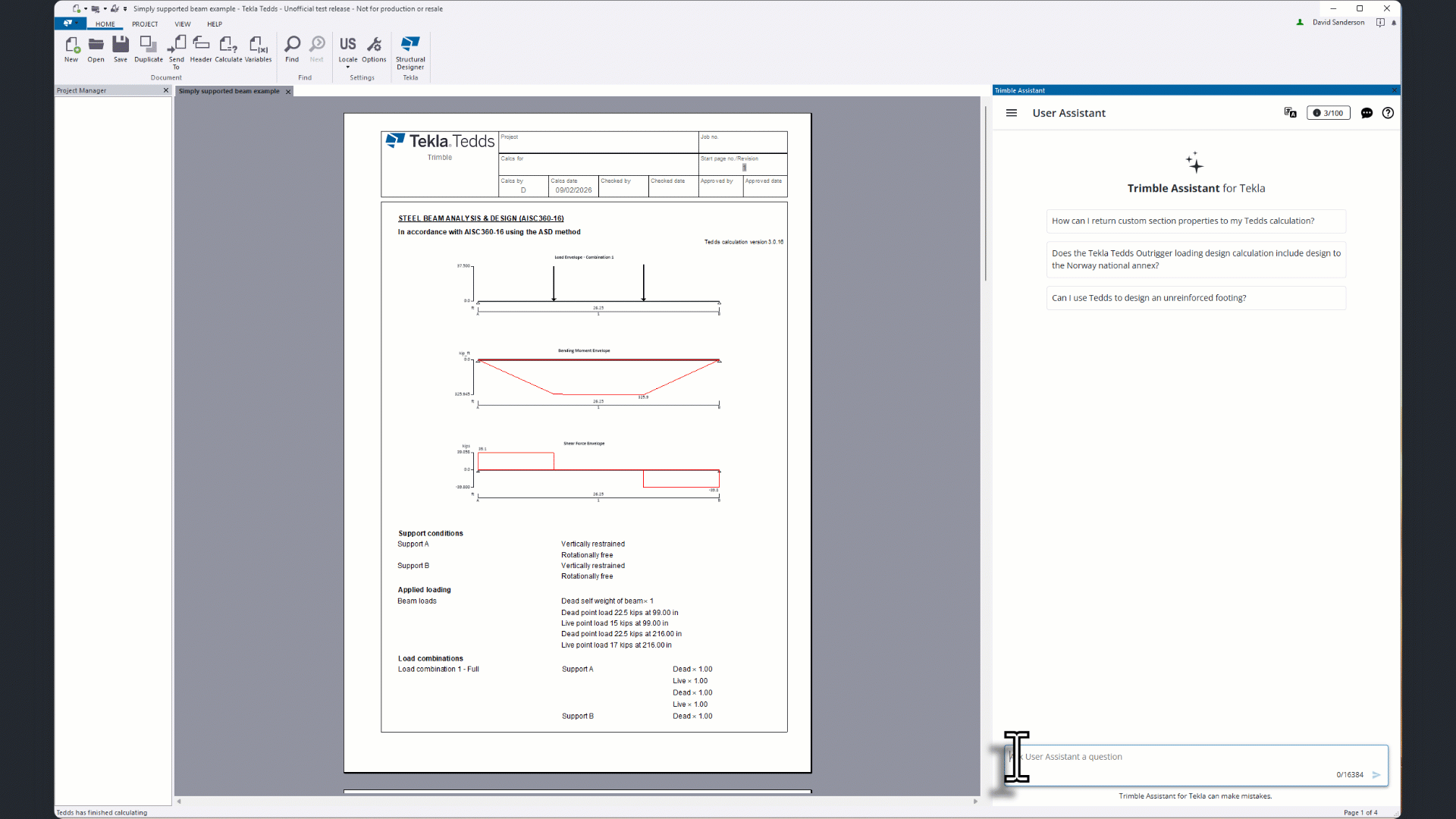This screenshot has width=1456, height=819.
Task: Click the notification bell near the user name
Action: 1394,23
